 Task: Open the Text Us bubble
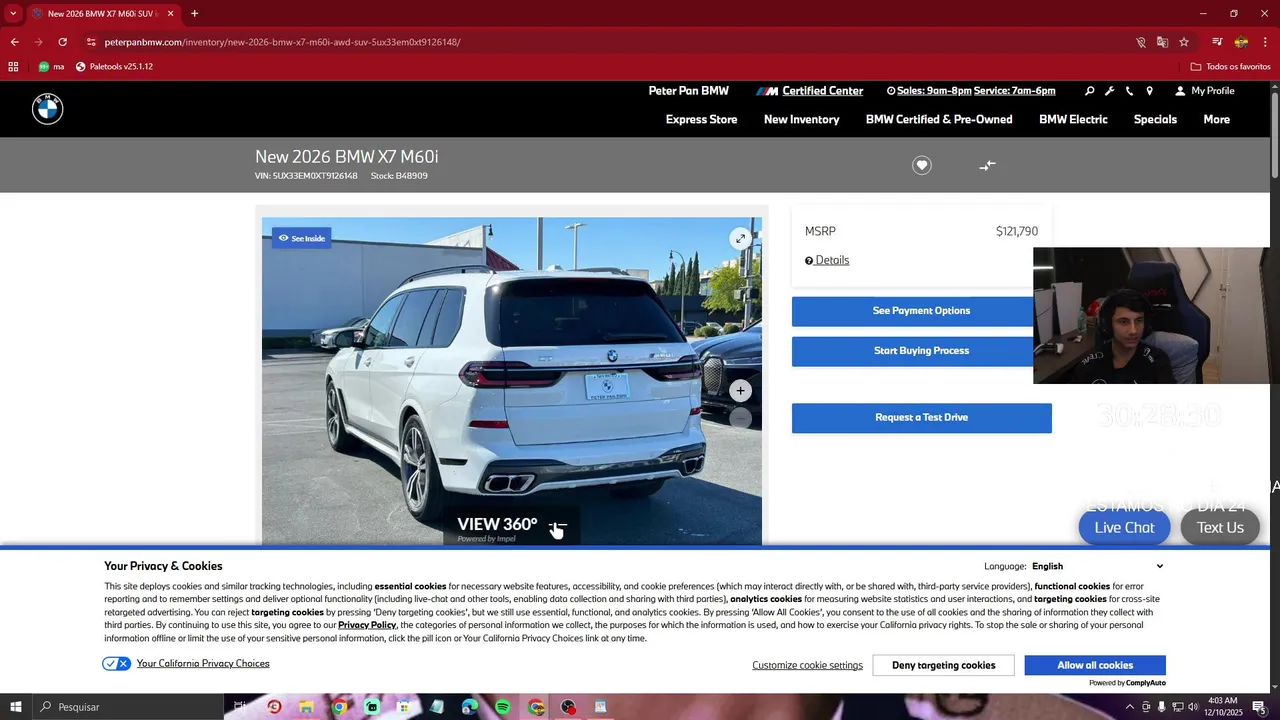click(x=1220, y=527)
